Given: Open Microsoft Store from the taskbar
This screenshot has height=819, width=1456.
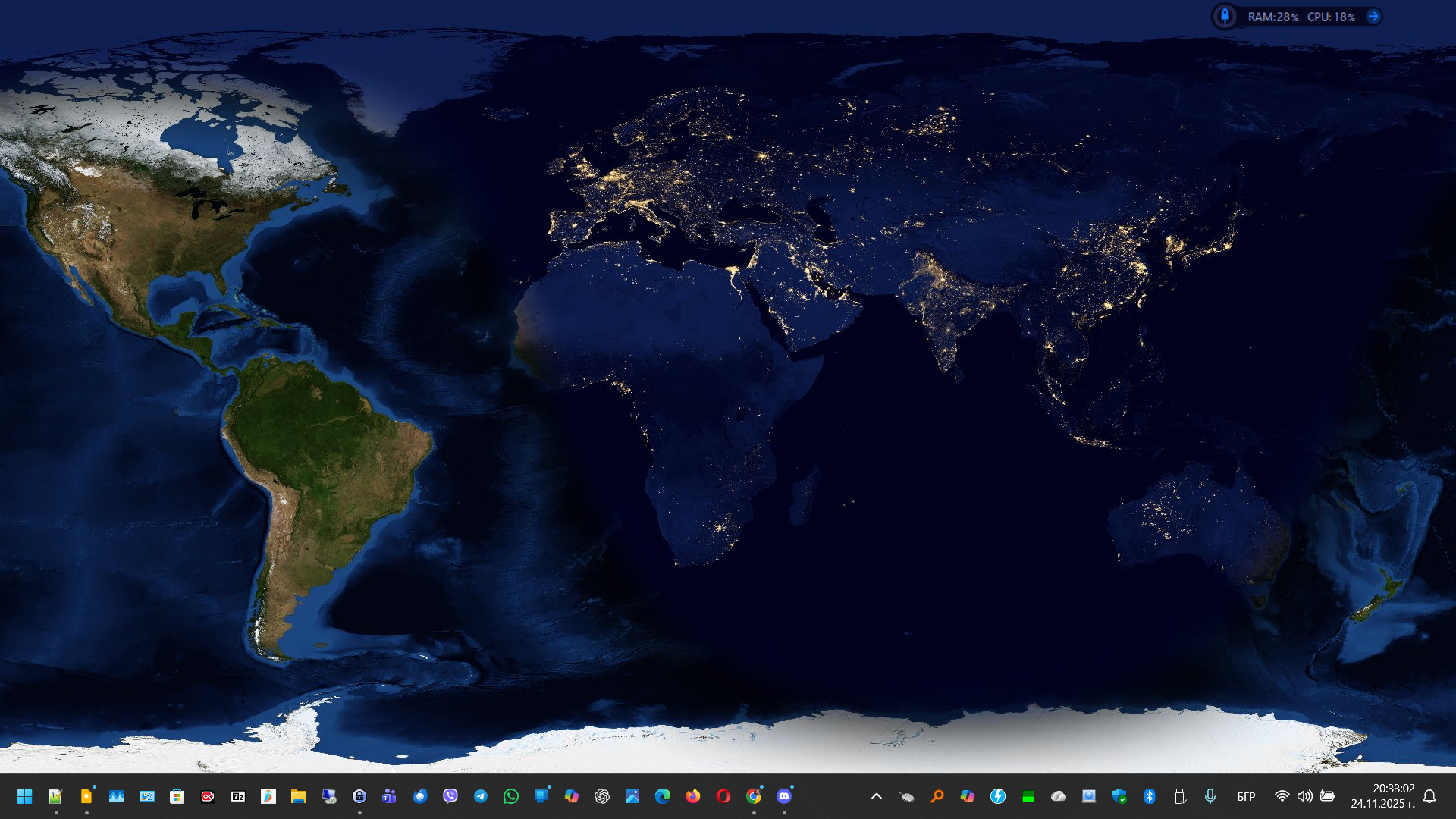Looking at the screenshot, I should tap(177, 796).
